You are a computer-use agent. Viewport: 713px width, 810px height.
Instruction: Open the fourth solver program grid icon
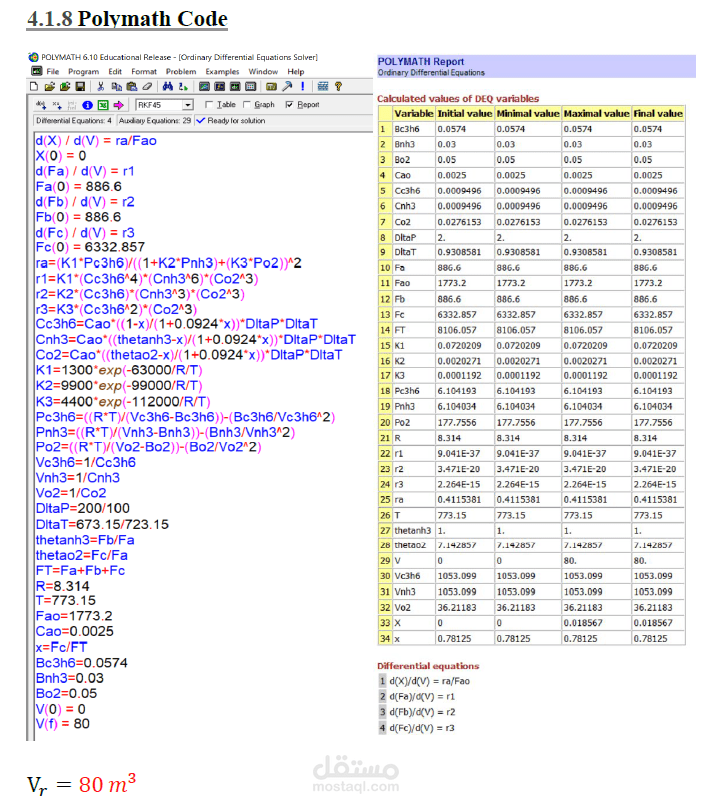[x=251, y=86]
